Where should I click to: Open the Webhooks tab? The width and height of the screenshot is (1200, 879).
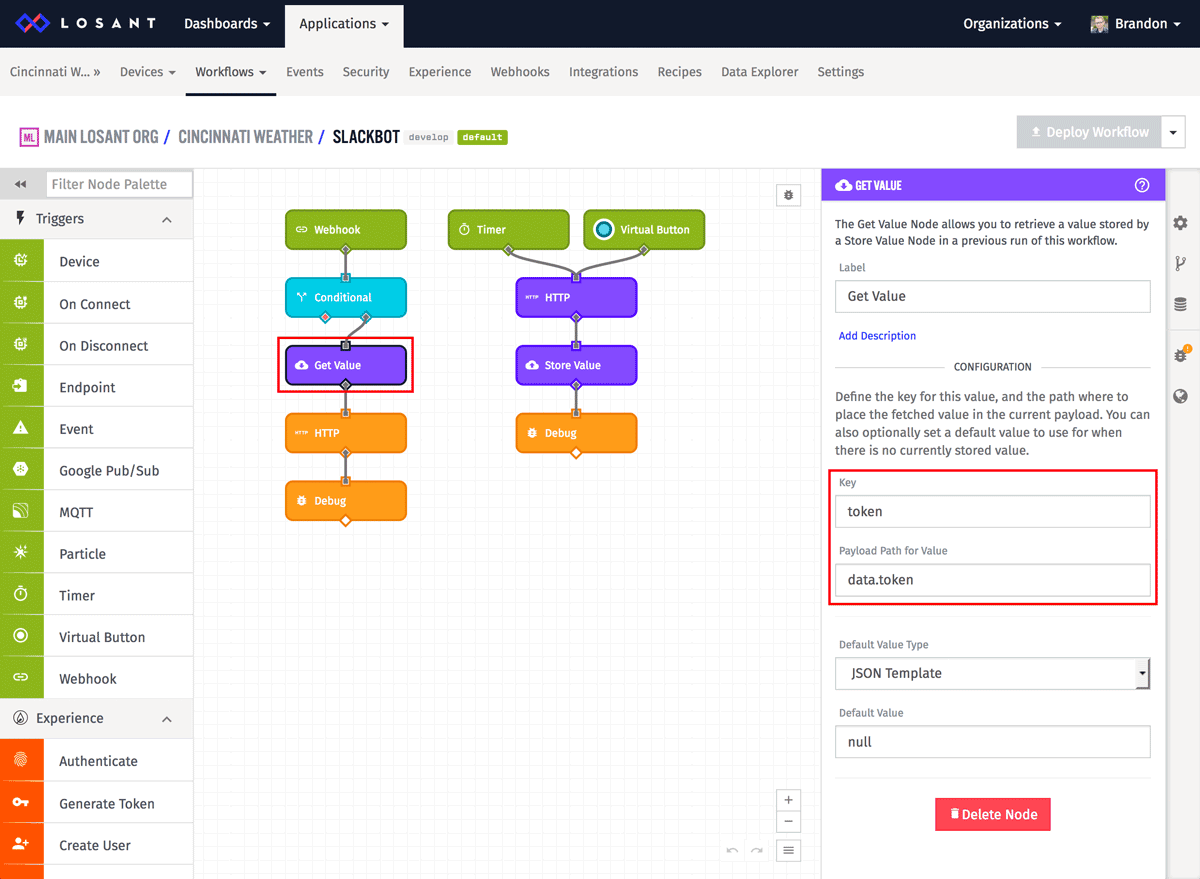(520, 72)
